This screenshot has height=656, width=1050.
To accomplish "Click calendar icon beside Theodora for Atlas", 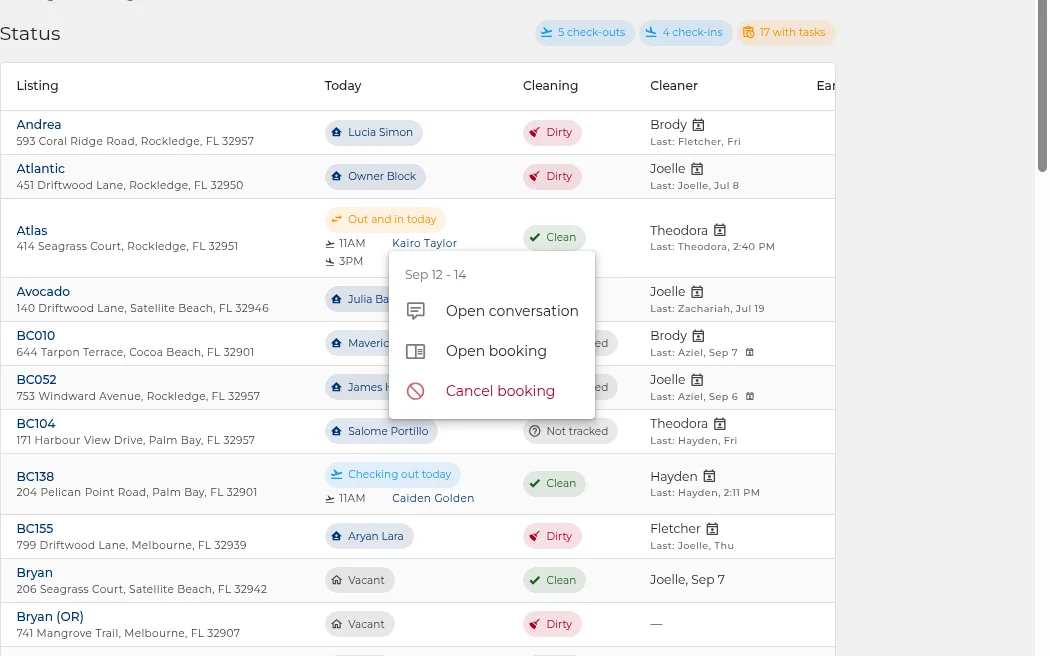I will click(720, 230).
